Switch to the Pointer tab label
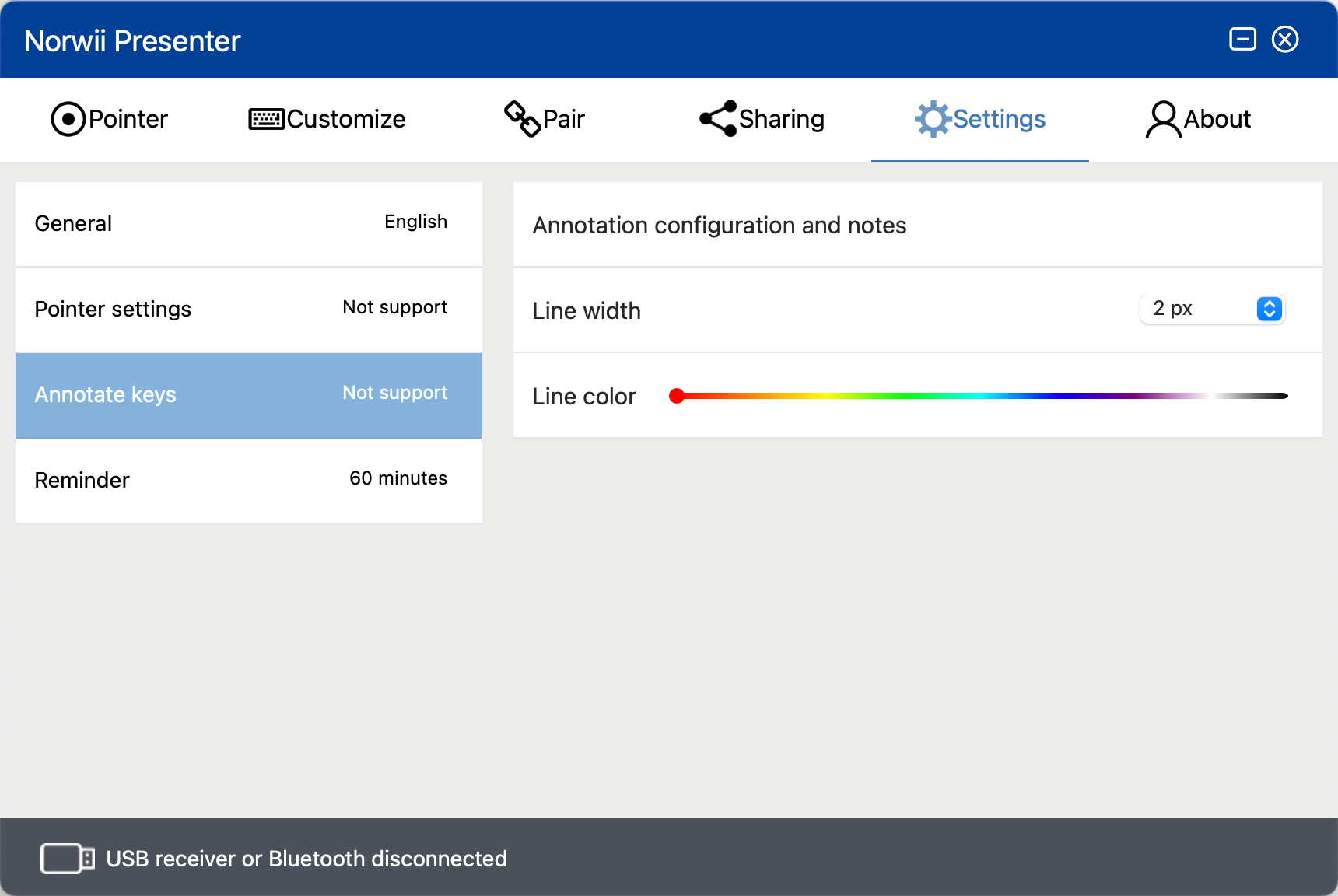The width and height of the screenshot is (1338, 896). [128, 119]
